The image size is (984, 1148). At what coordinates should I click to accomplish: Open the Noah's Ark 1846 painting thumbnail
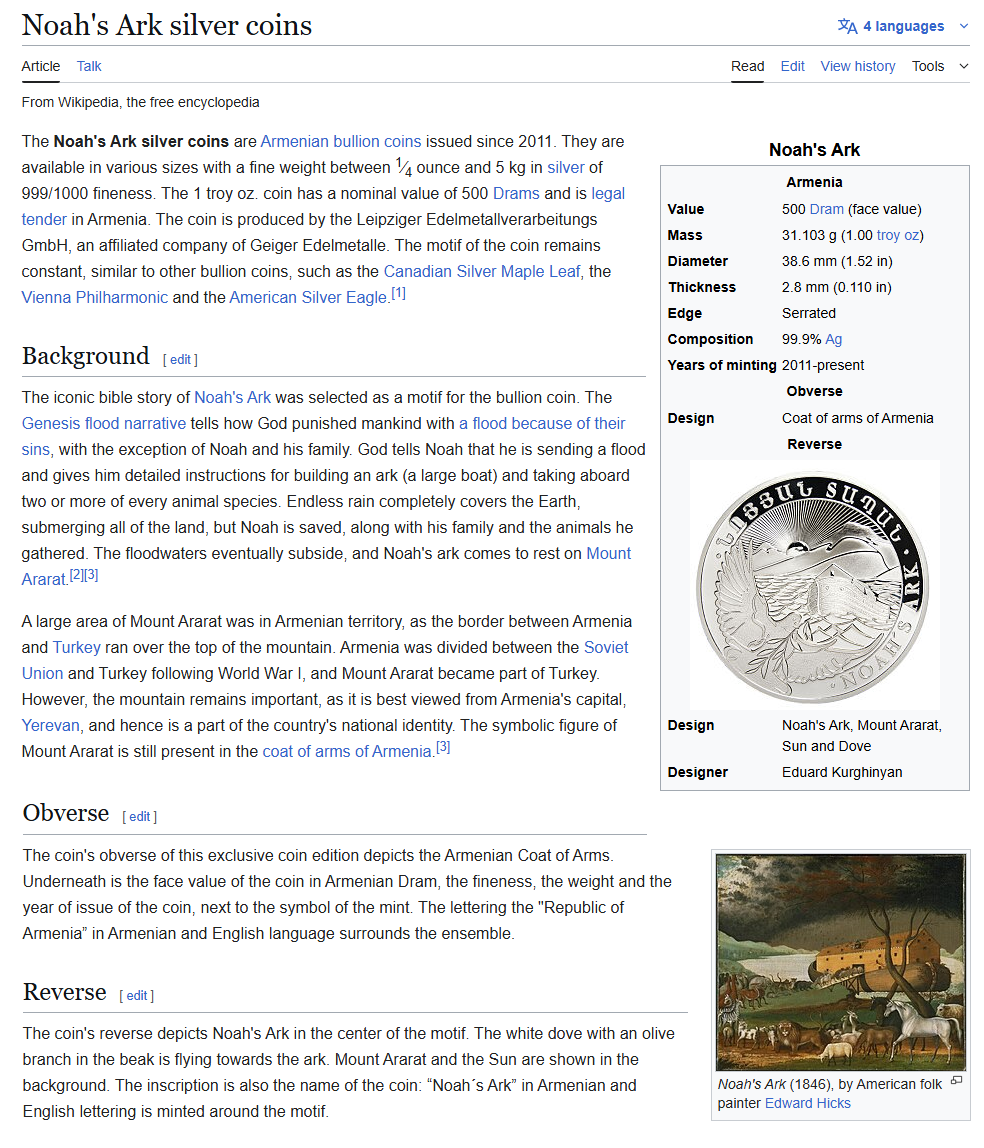tap(840, 962)
